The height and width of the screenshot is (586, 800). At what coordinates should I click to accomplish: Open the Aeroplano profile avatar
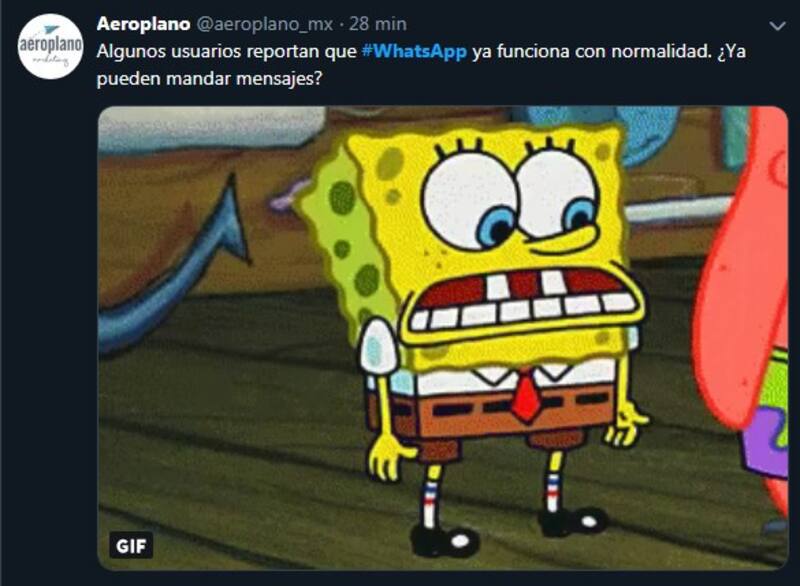coord(50,46)
